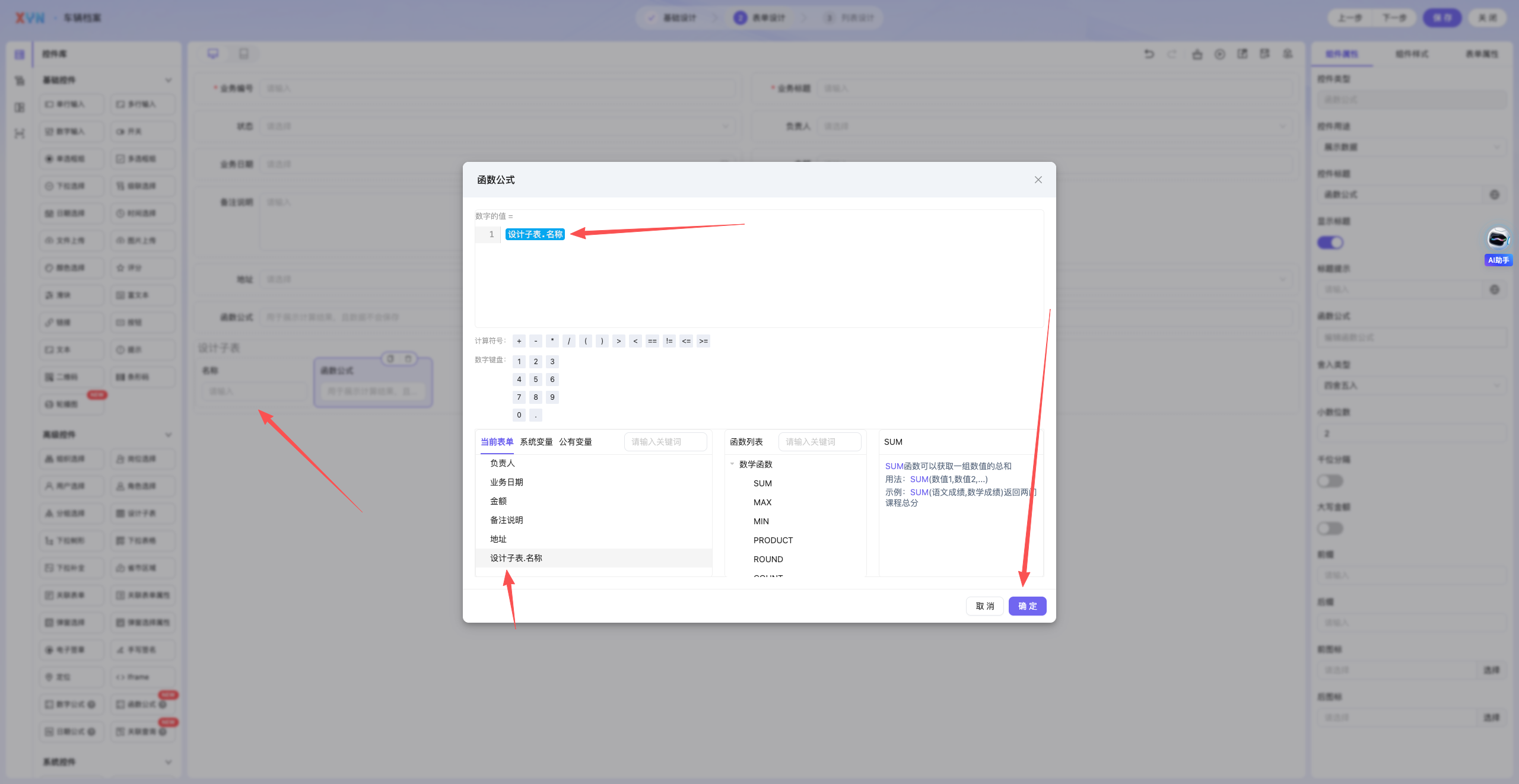This screenshot has width=1519, height=784.
Task: Click the 设计子表.名称 tag in the formula editor
Action: point(535,234)
